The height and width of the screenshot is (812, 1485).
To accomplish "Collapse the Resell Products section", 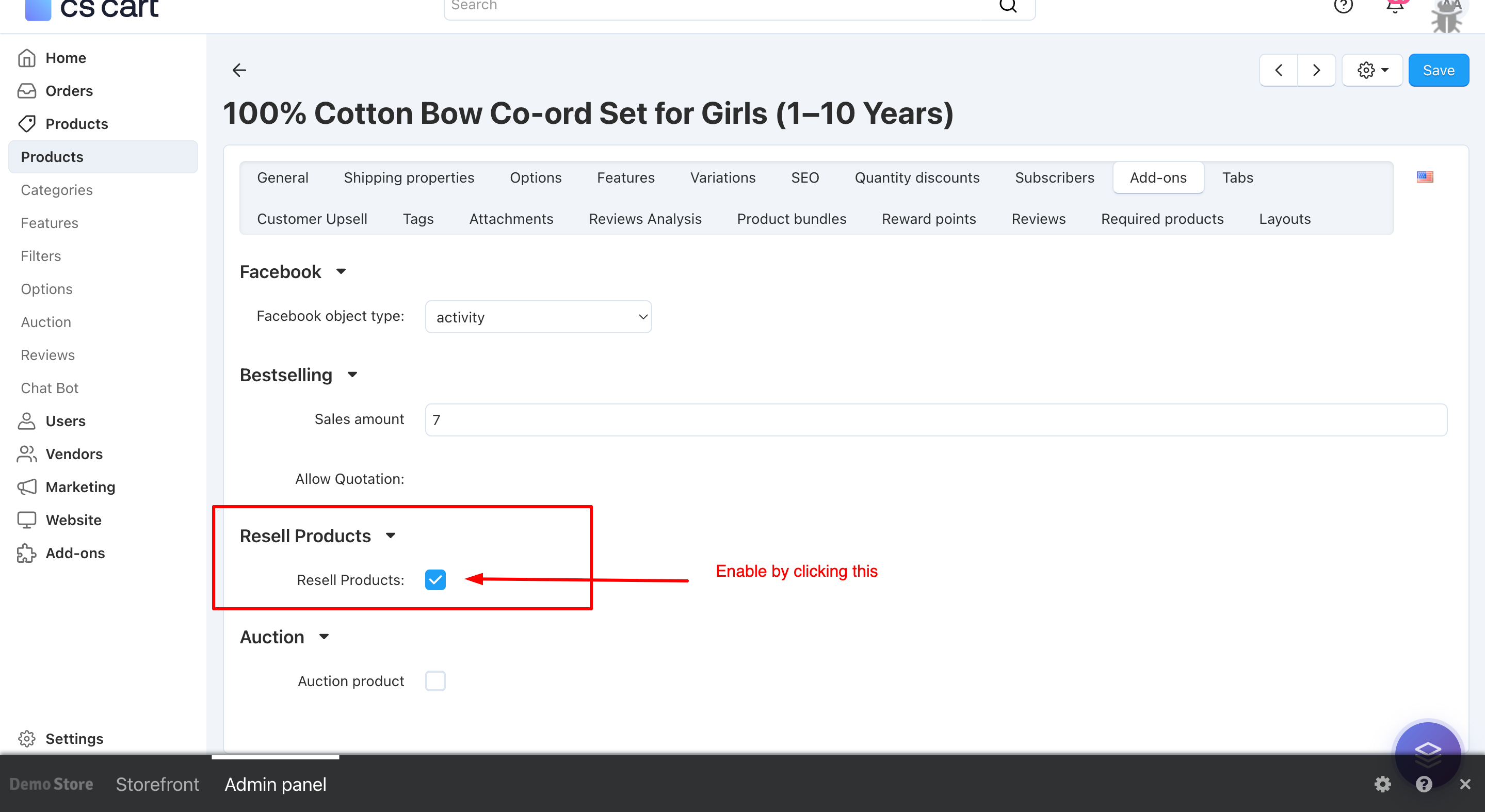I will (390, 535).
